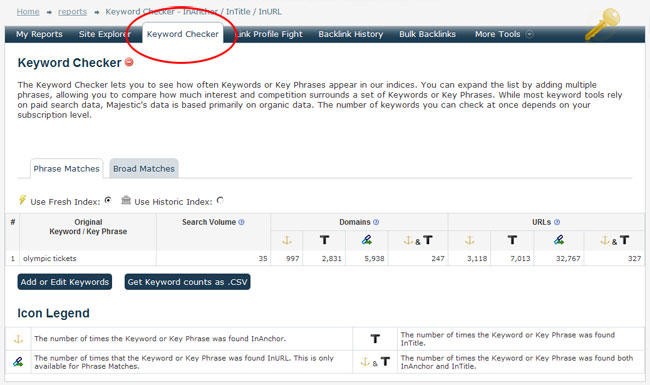Click the Search Volume value 35
This screenshot has height=385, width=650.
[x=263, y=259]
